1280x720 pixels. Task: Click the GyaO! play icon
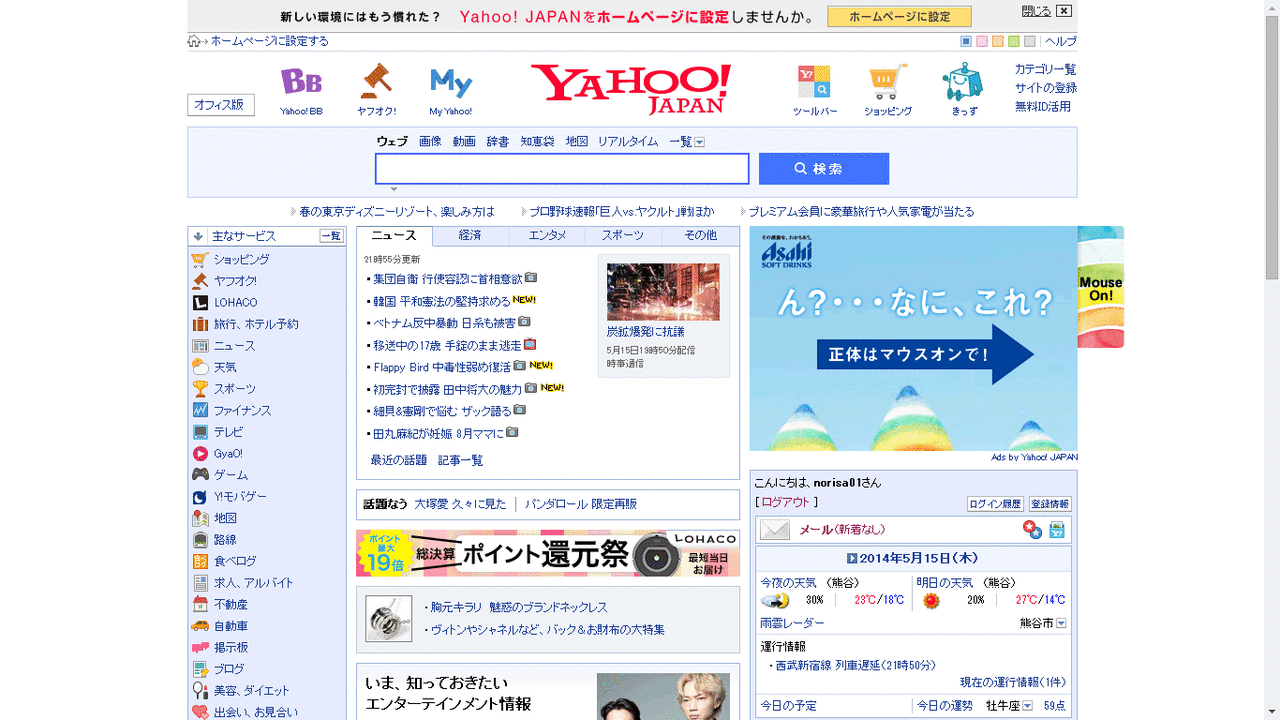200,454
